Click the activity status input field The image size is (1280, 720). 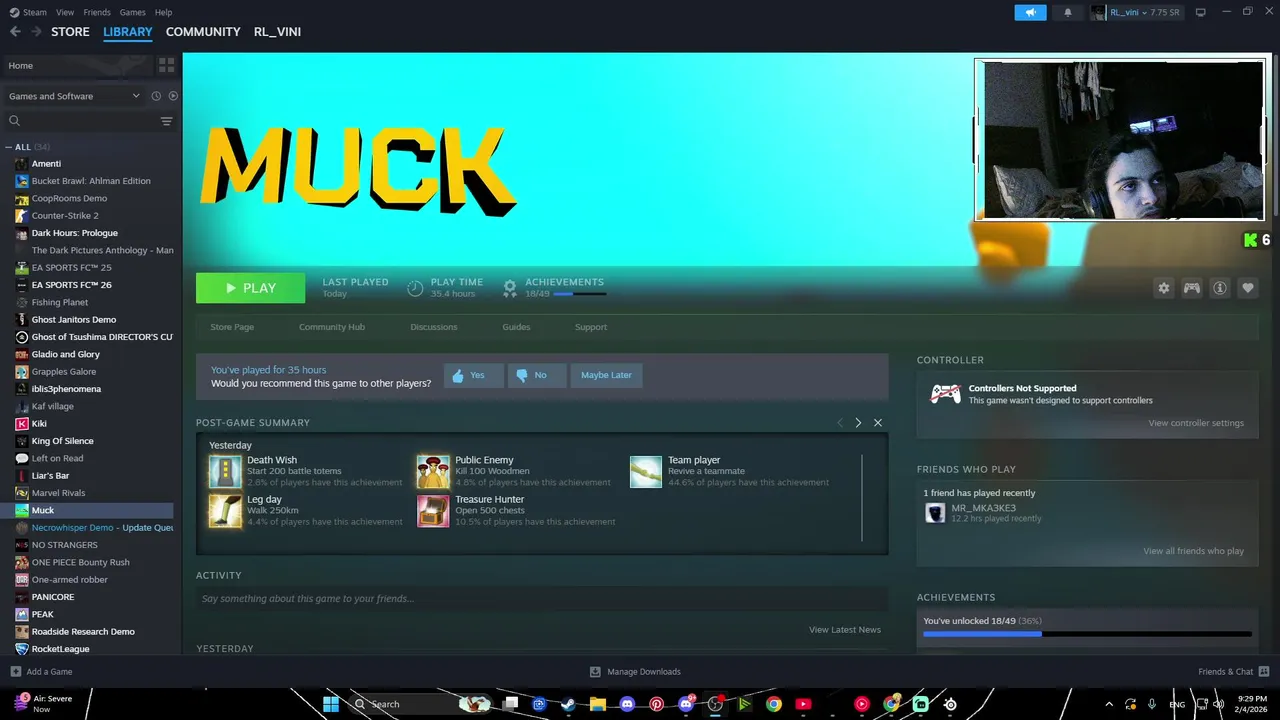pos(542,598)
